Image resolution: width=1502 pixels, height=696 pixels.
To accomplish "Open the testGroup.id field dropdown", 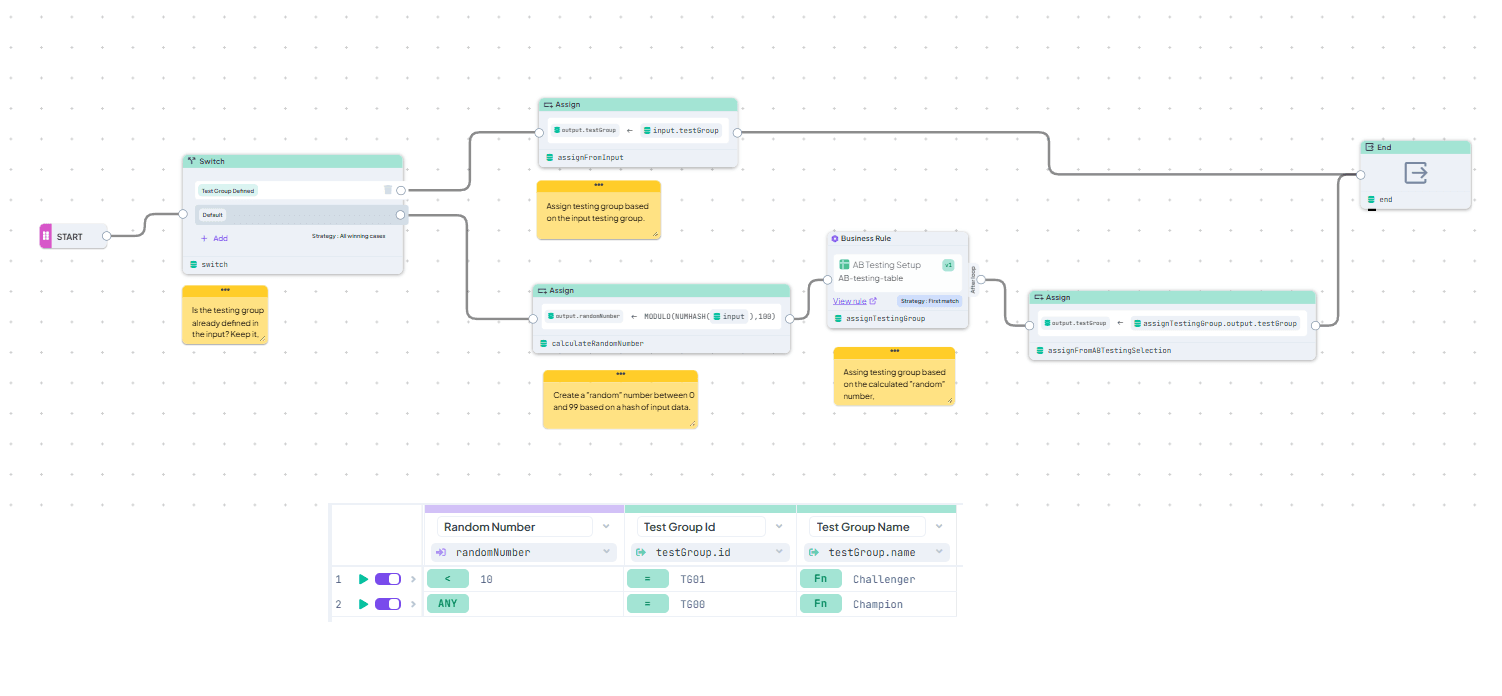I will [779, 552].
